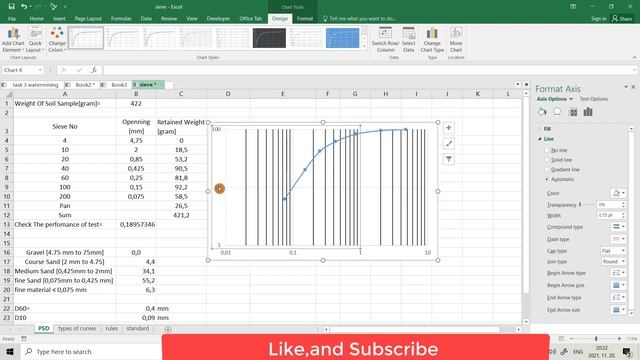Open the rules sheet tab
Image resolution: width=640 pixels, height=360 pixels.
[x=111, y=328]
